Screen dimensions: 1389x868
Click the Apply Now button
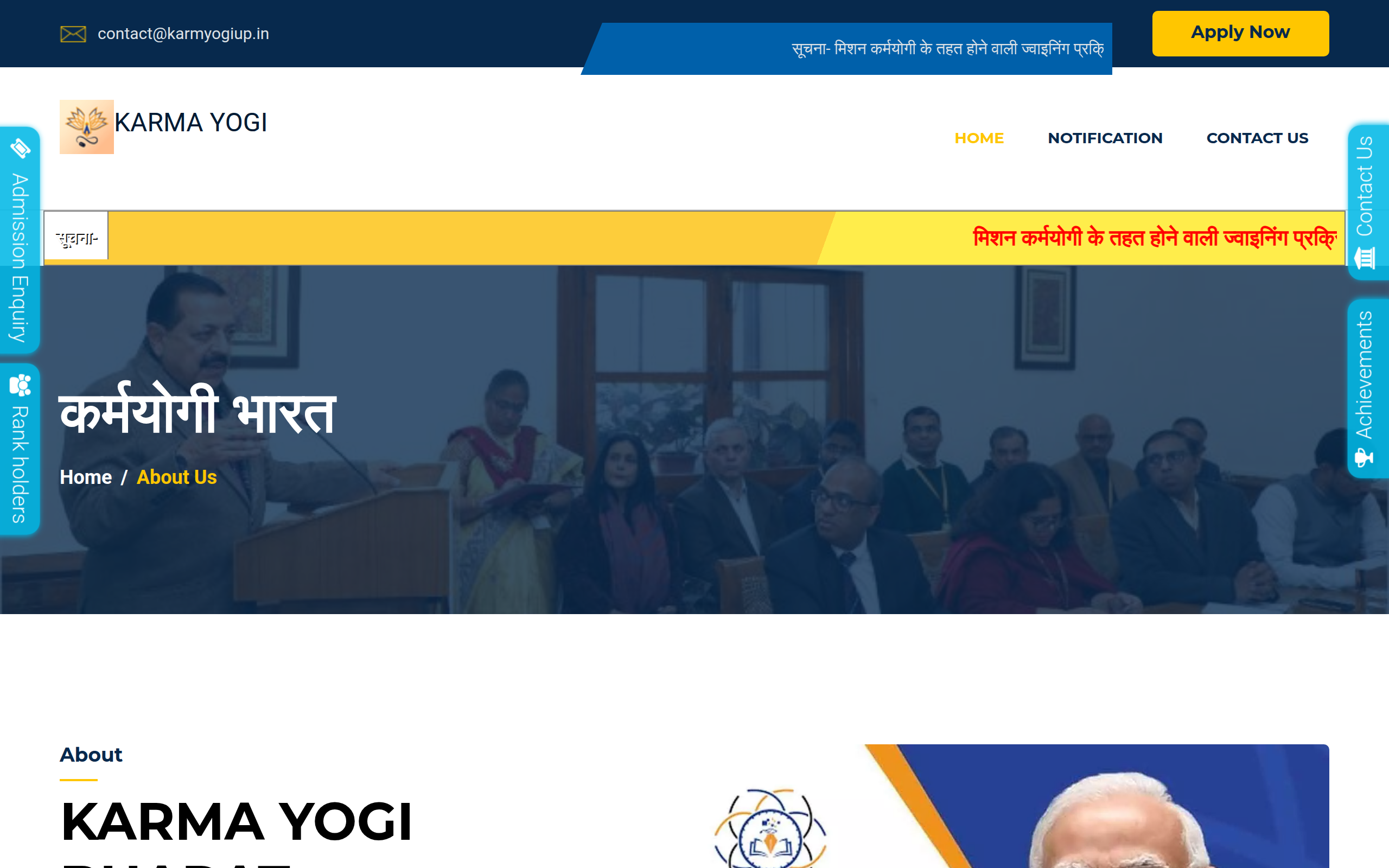1240,33
